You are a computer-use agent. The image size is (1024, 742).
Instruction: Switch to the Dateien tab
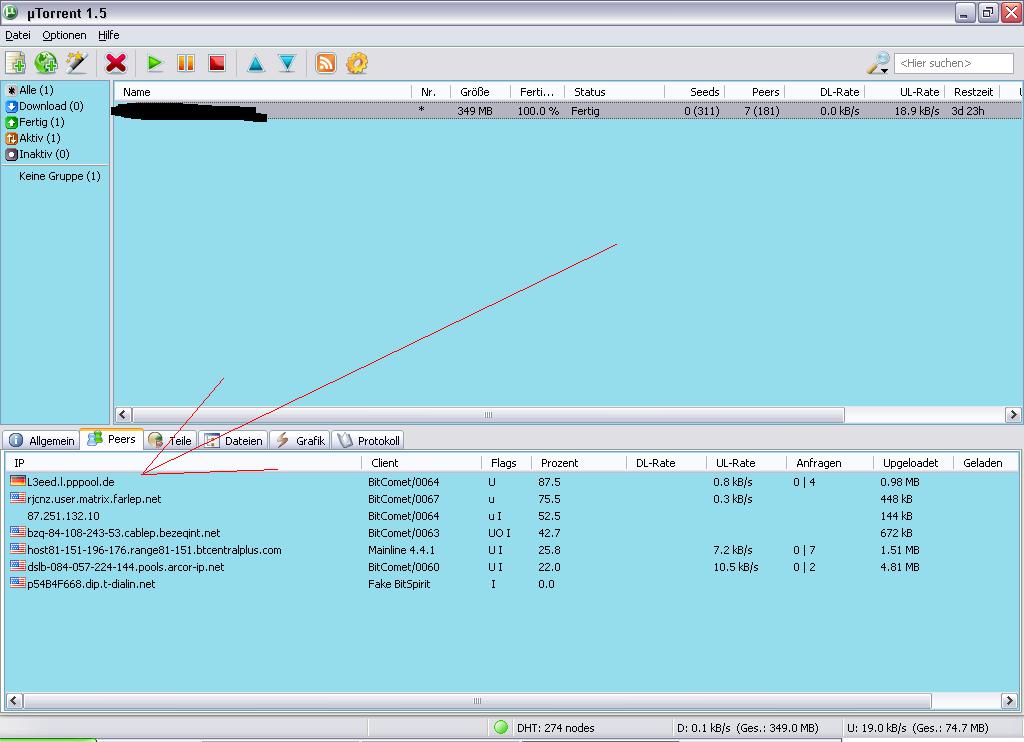pos(233,441)
